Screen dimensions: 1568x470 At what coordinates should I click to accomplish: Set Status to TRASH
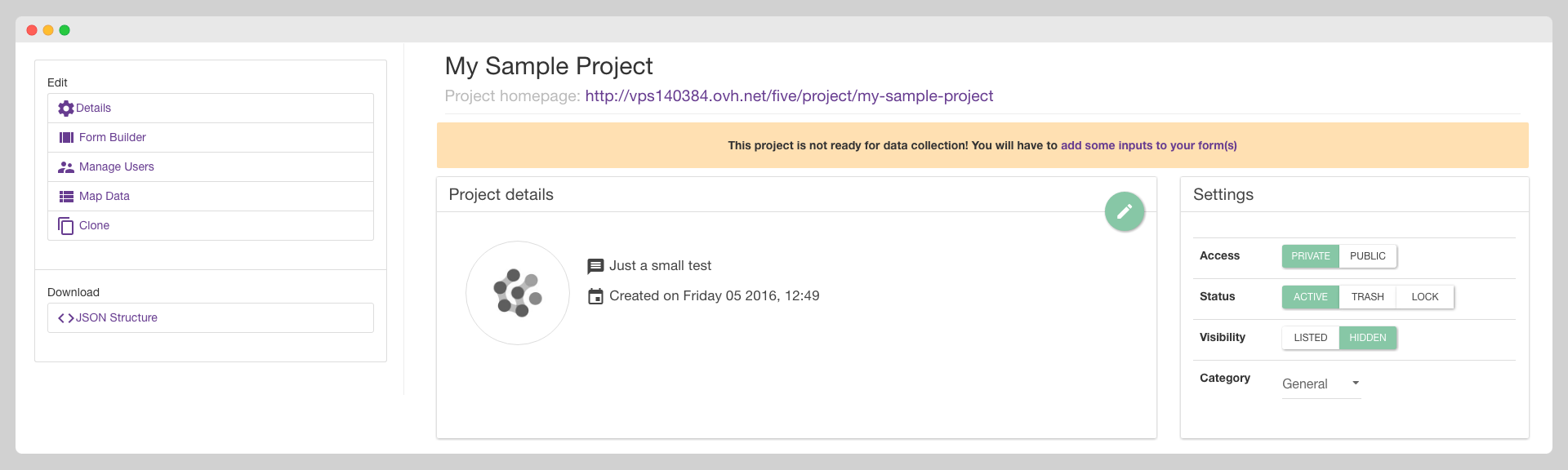[x=1367, y=297]
